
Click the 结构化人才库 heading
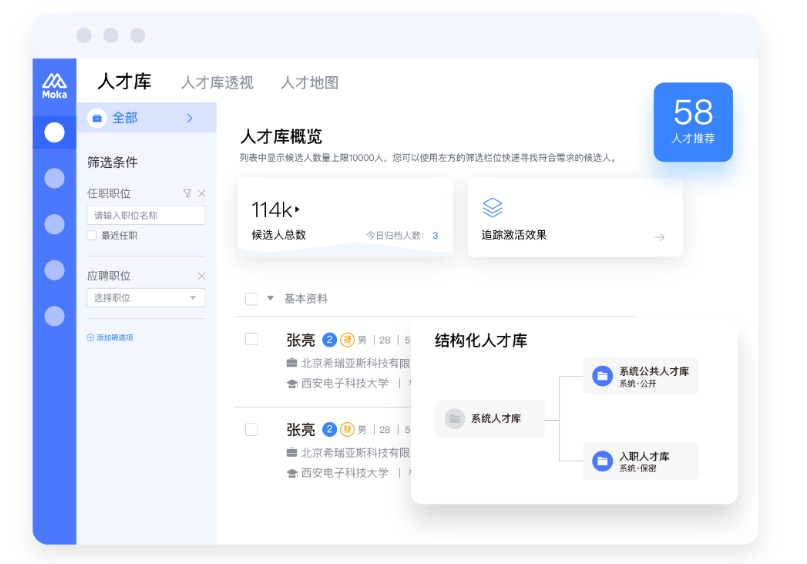[481, 341]
